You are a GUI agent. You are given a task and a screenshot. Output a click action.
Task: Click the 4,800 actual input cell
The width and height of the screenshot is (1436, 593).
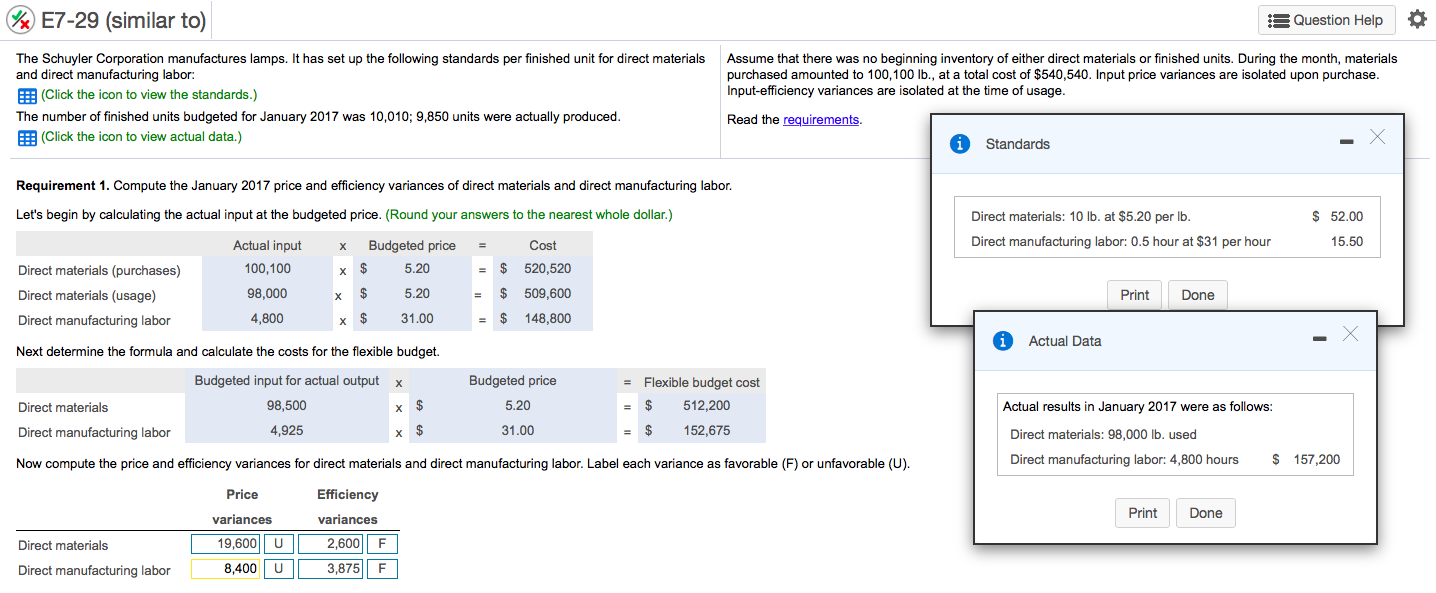(x=267, y=319)
